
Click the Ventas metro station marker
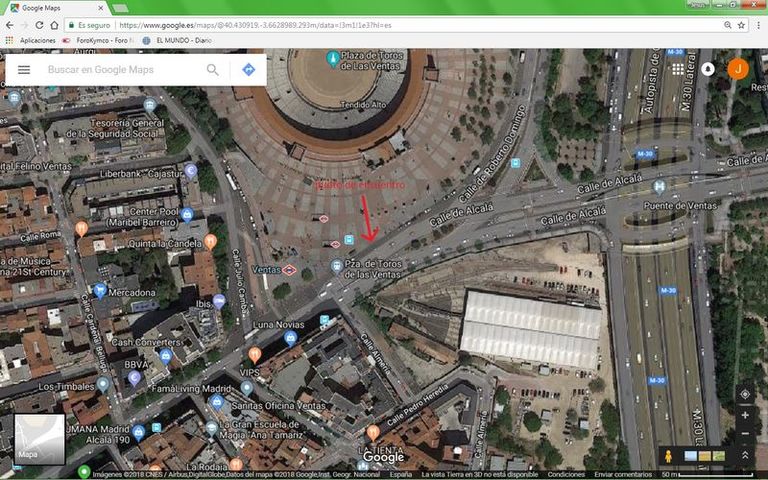pos(288,269)
